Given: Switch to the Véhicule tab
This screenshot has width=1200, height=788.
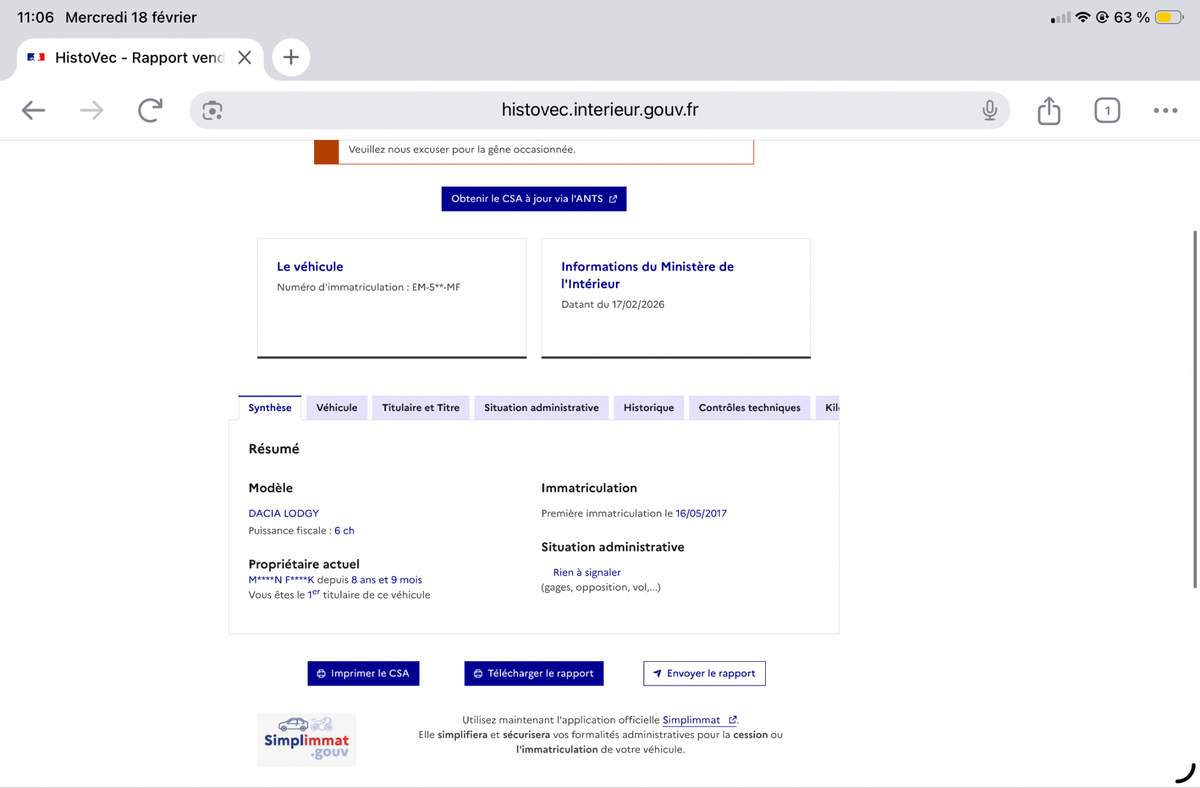Looking at the screenshot, I should (336, 407).
